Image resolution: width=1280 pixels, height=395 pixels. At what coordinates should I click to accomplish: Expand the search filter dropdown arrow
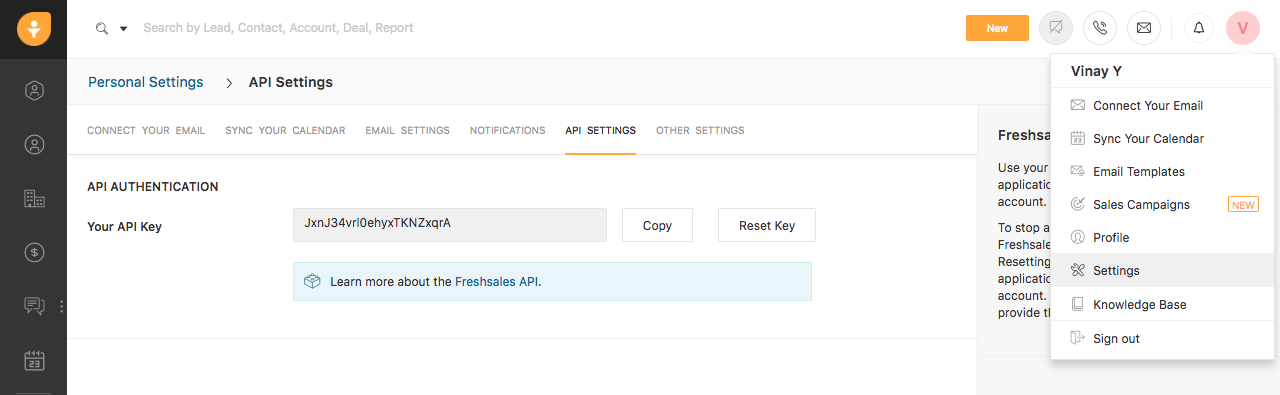(x=124, y=29)
